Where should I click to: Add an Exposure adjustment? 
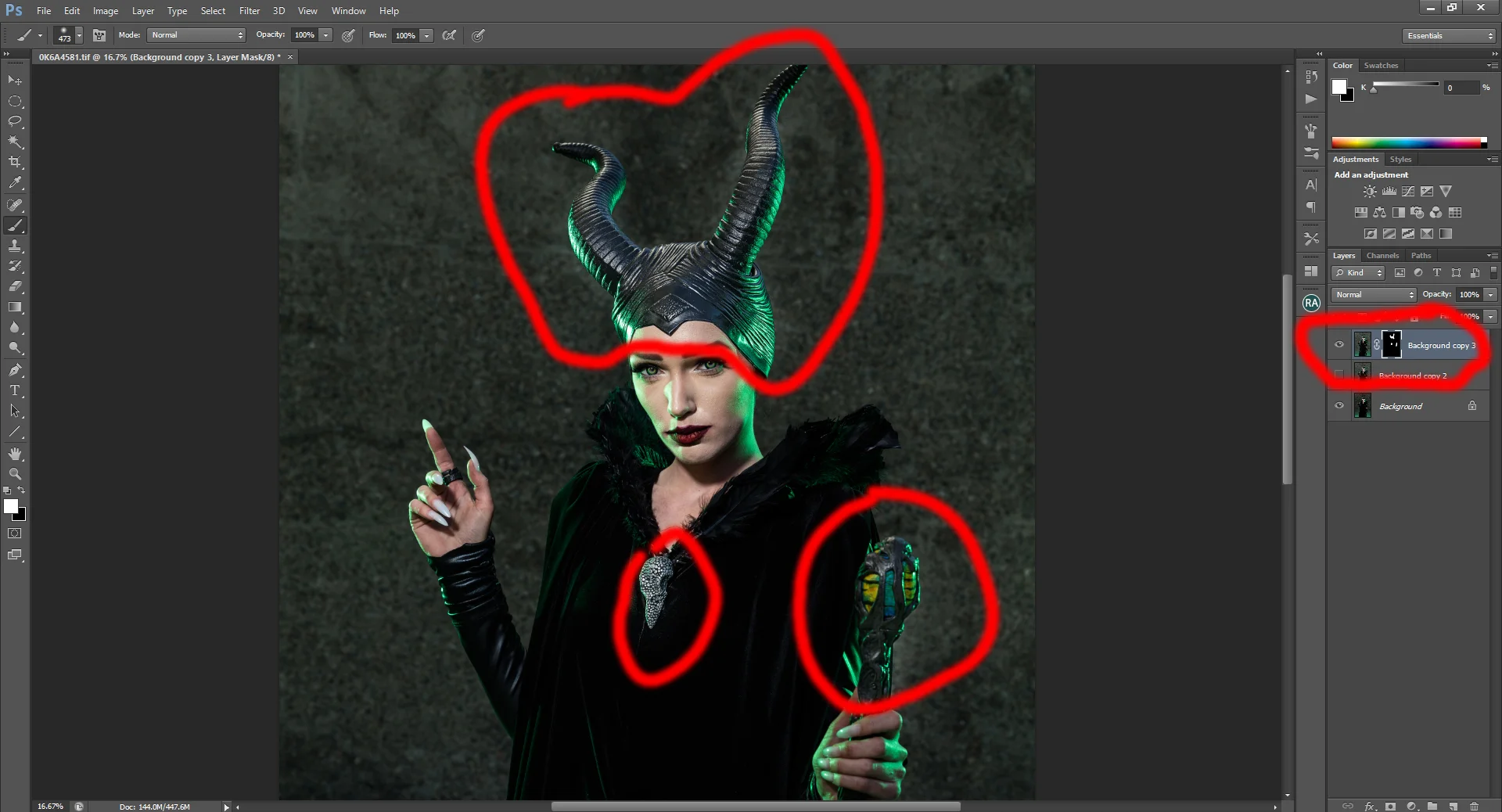[1427, 191]
